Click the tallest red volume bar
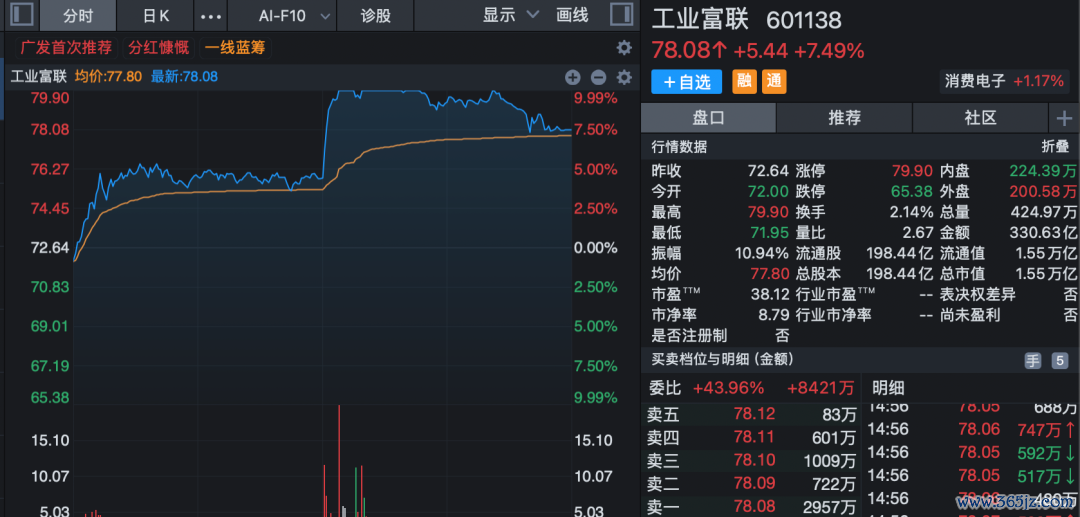Screen dimensions: 1080x517 tap(339, 461)
